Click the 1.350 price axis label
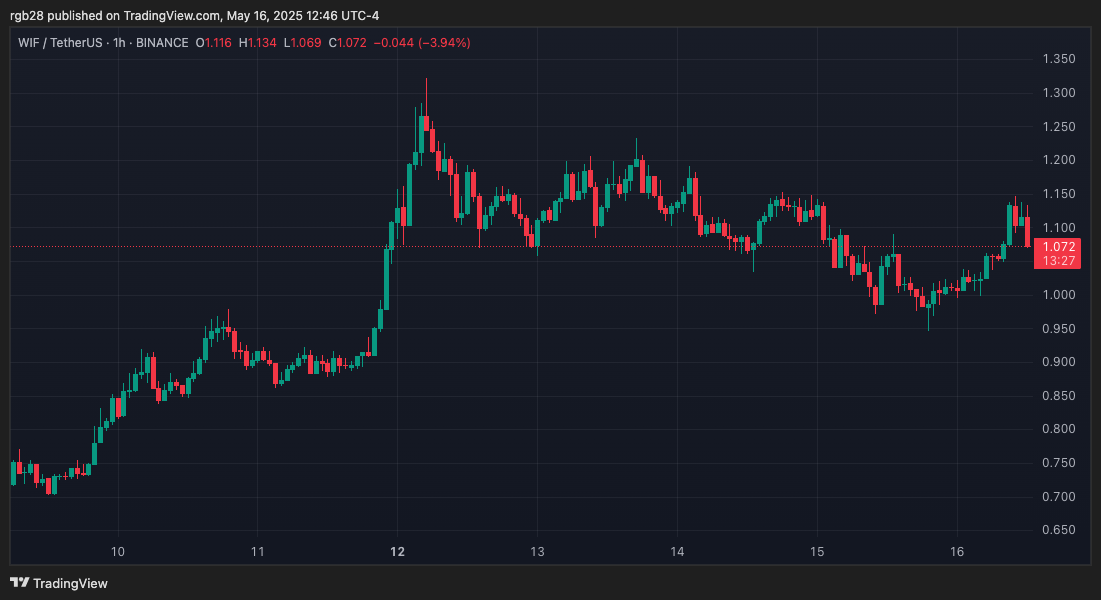The image size is (1101, 600). click(x=1059, y=59)
